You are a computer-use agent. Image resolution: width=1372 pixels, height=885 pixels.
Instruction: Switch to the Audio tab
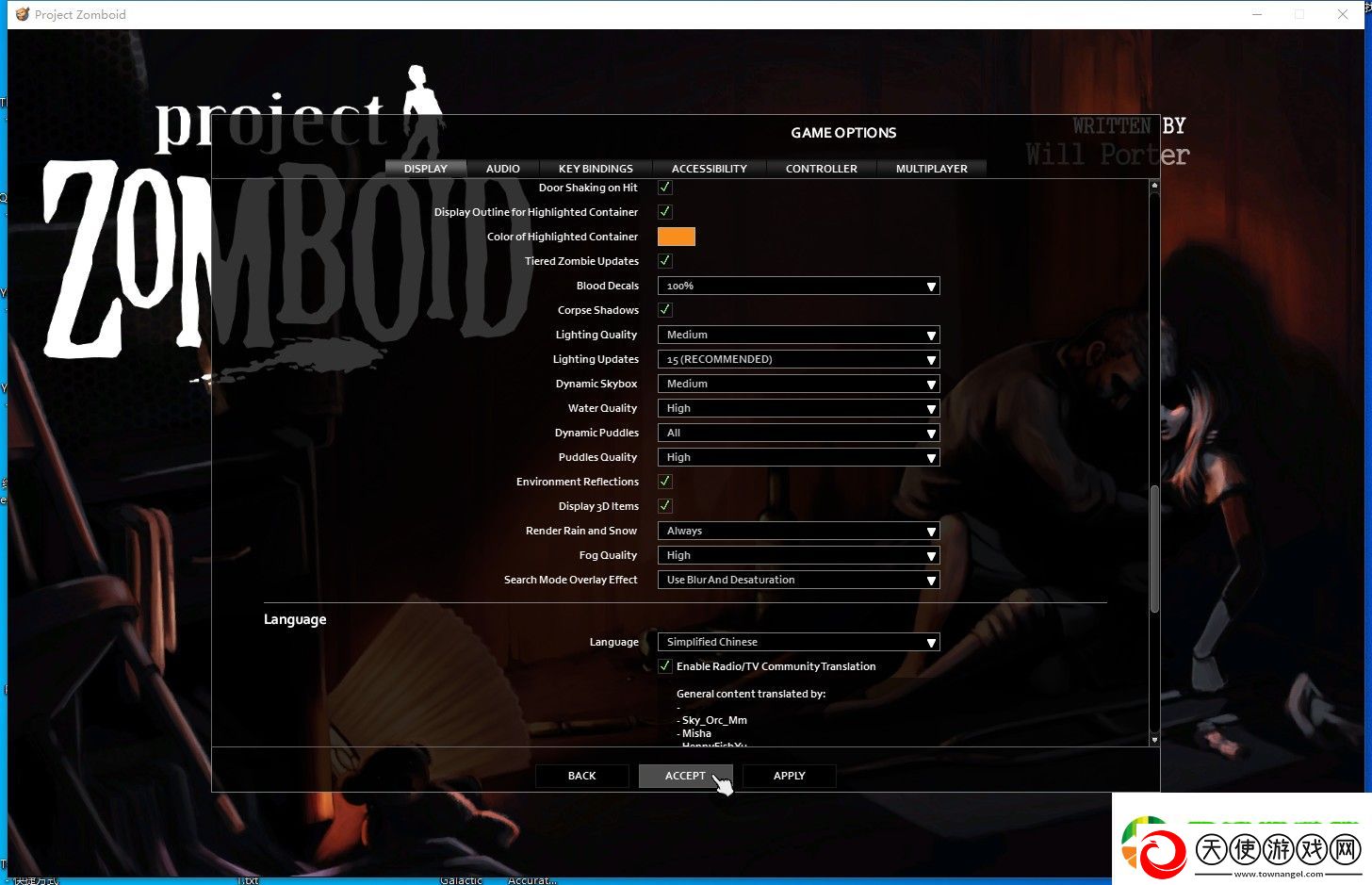click(503, 169)
